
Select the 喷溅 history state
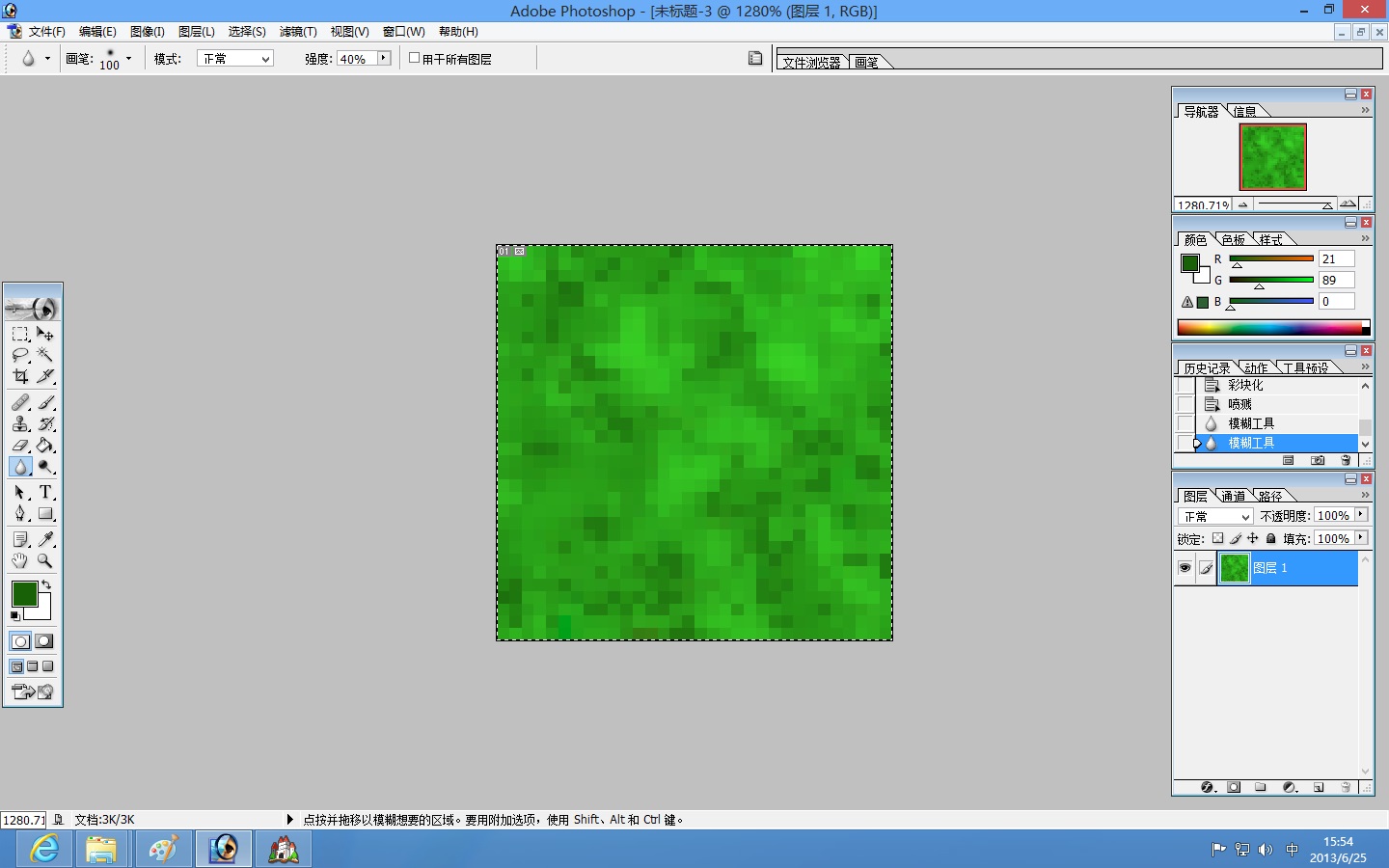pos(1277,404)
